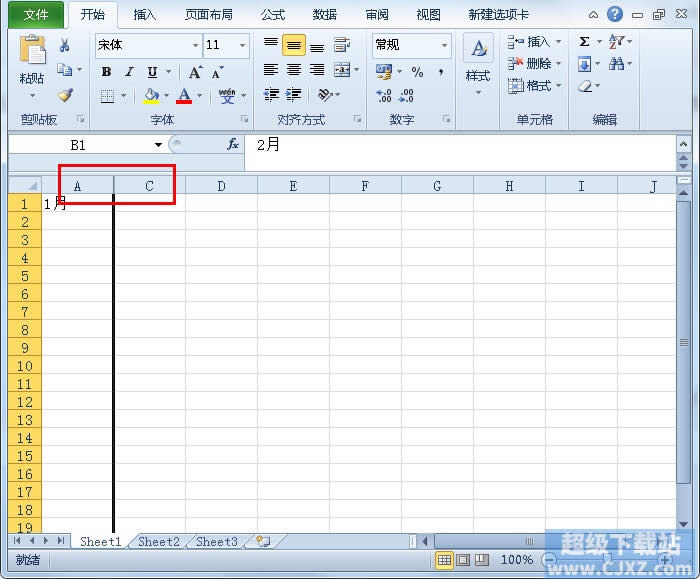Toggle top vertical alignment
Image resolution: width=700 pixels, height=579 pixels.
pyautogui.click(x=271, y=45)
